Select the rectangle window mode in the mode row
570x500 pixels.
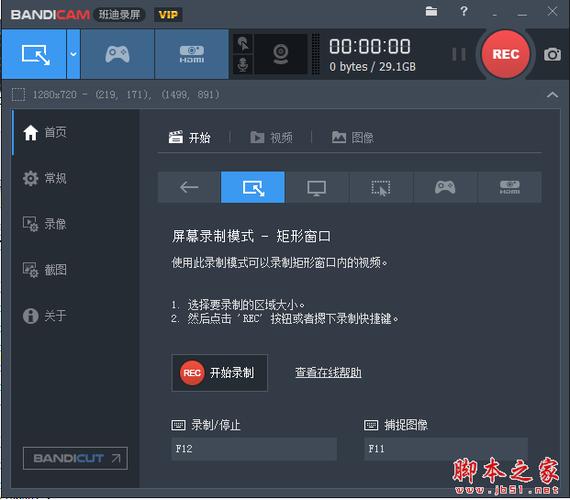tap(253, 187)
